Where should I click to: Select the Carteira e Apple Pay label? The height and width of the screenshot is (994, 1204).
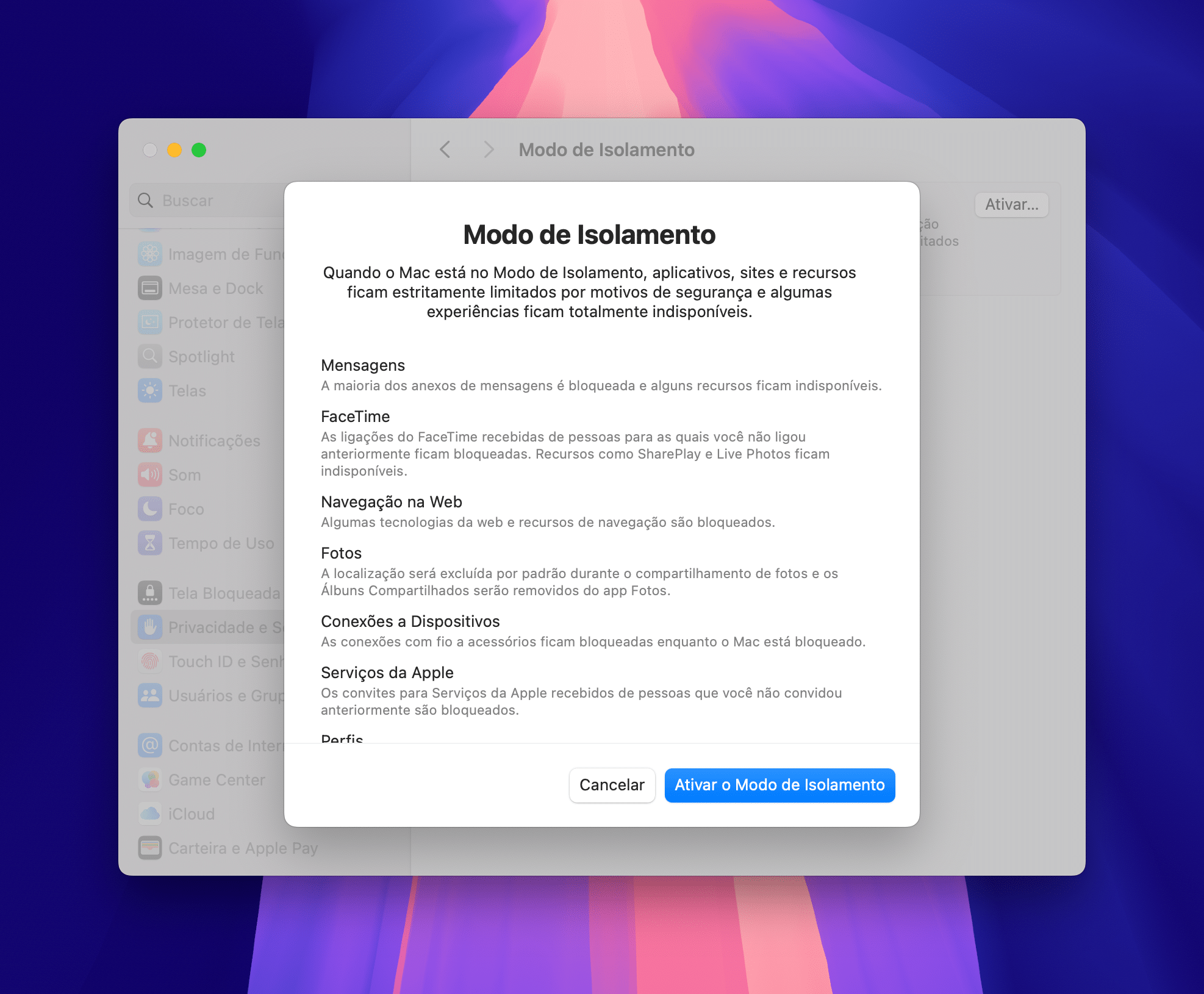tap(243, 848)
